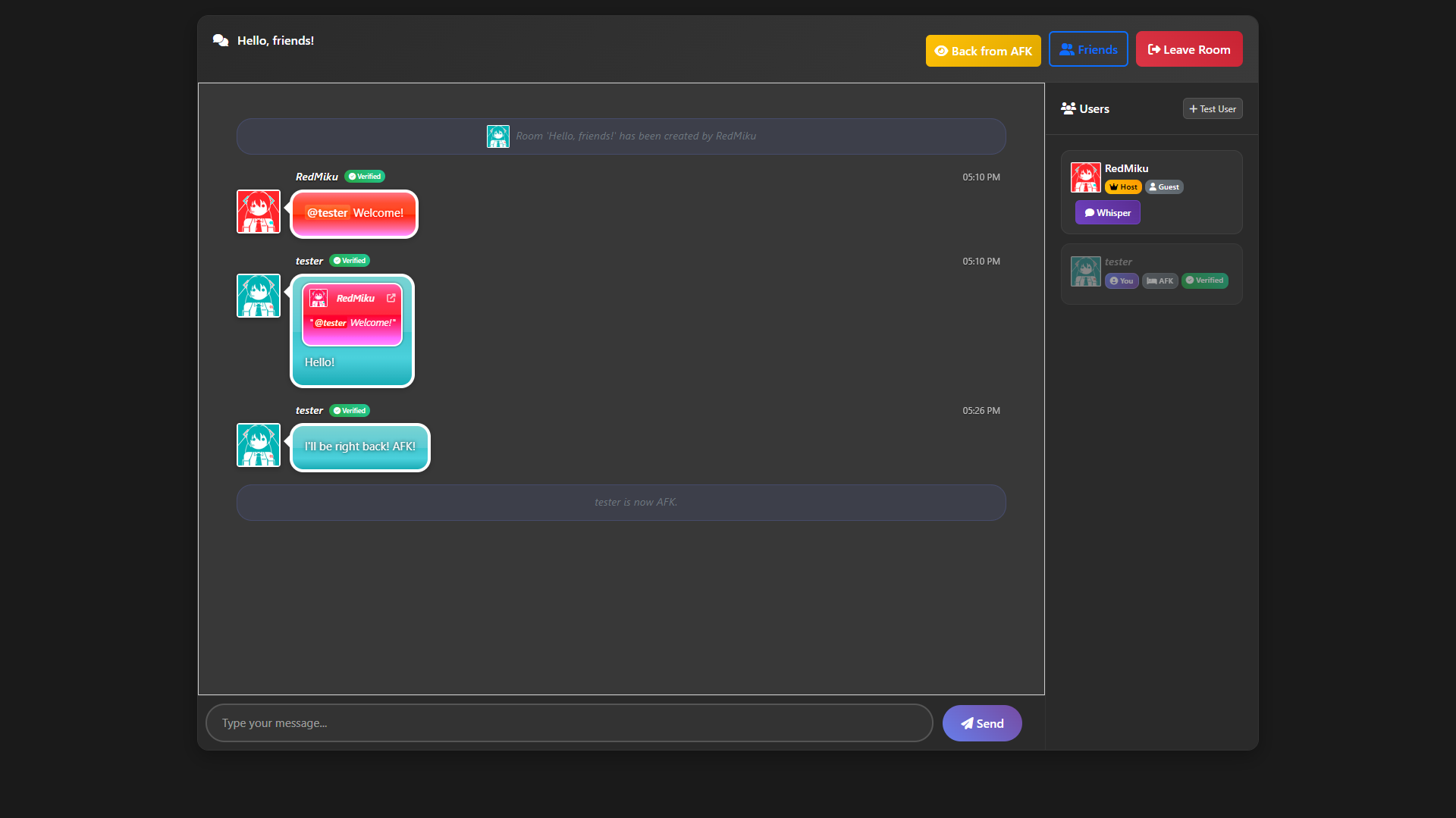Click RedMiku's avatar beside the Welcome message
Viewport: 1456px width, 818px height.
pyautogui.click(x=259, y=212)
